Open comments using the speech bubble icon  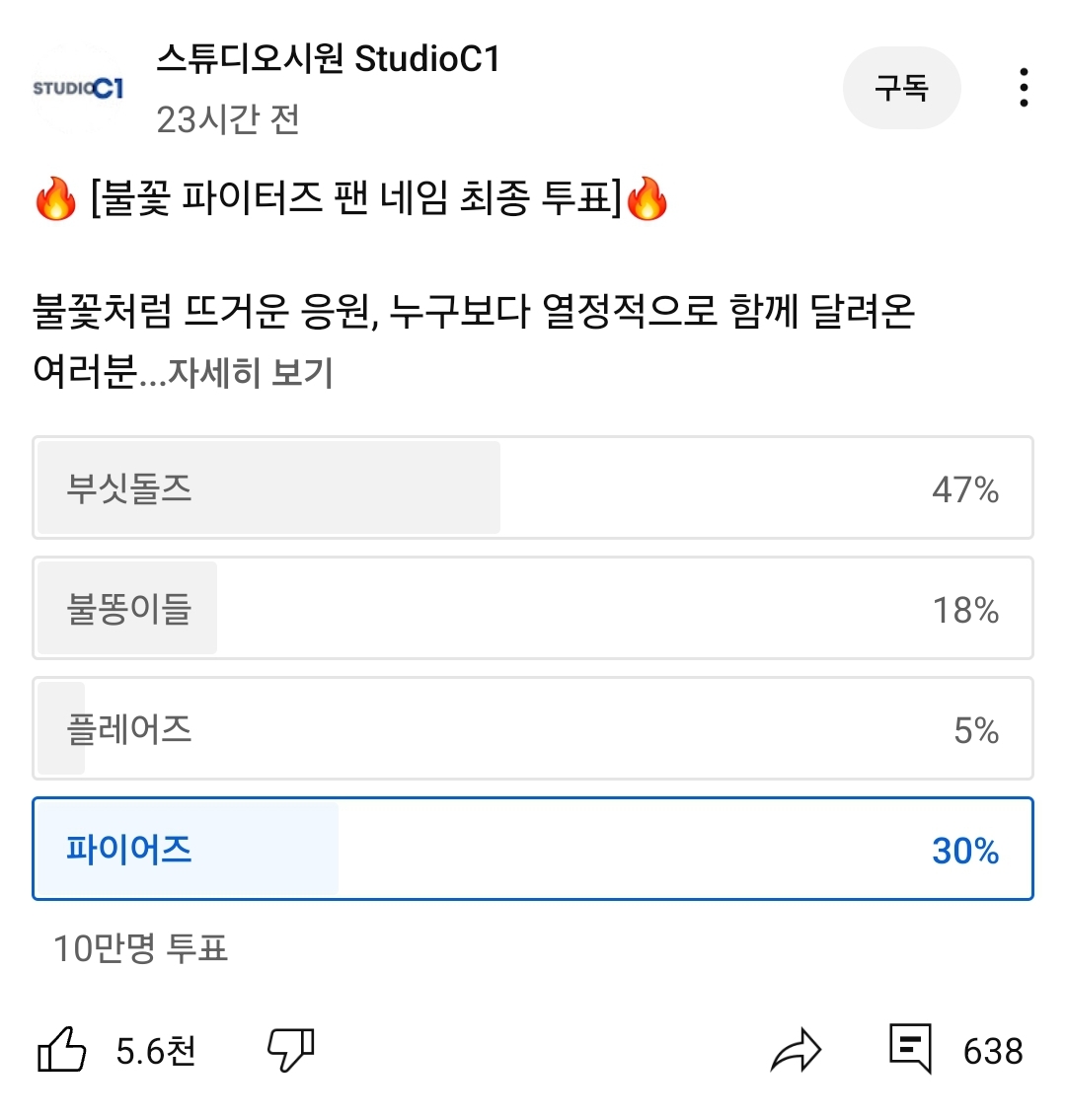(910, 1049)
